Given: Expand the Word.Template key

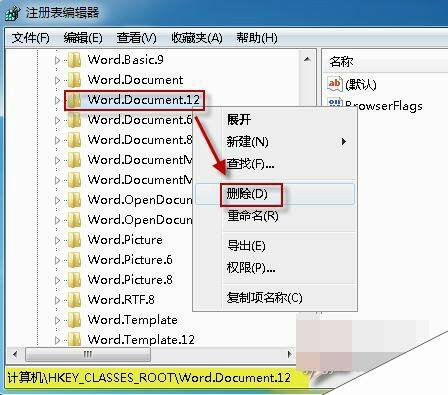Looking at the screenshot, I should (57, 320).
